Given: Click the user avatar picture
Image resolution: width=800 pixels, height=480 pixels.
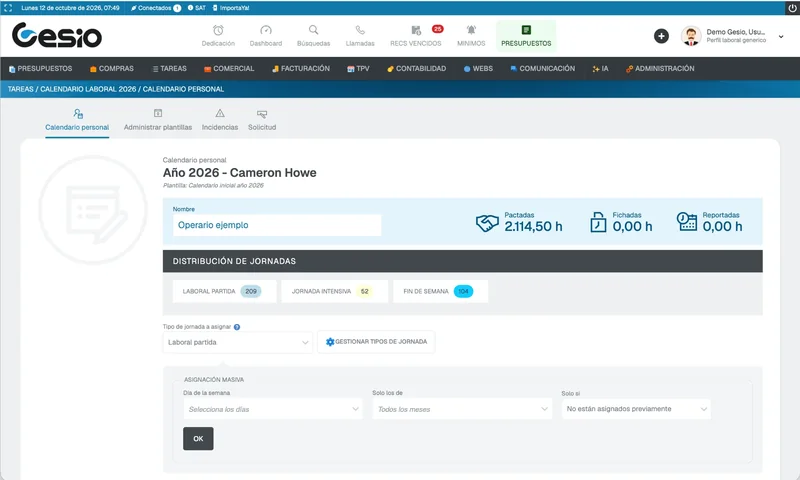Looking at the screenshot, I should click(691, 36).
